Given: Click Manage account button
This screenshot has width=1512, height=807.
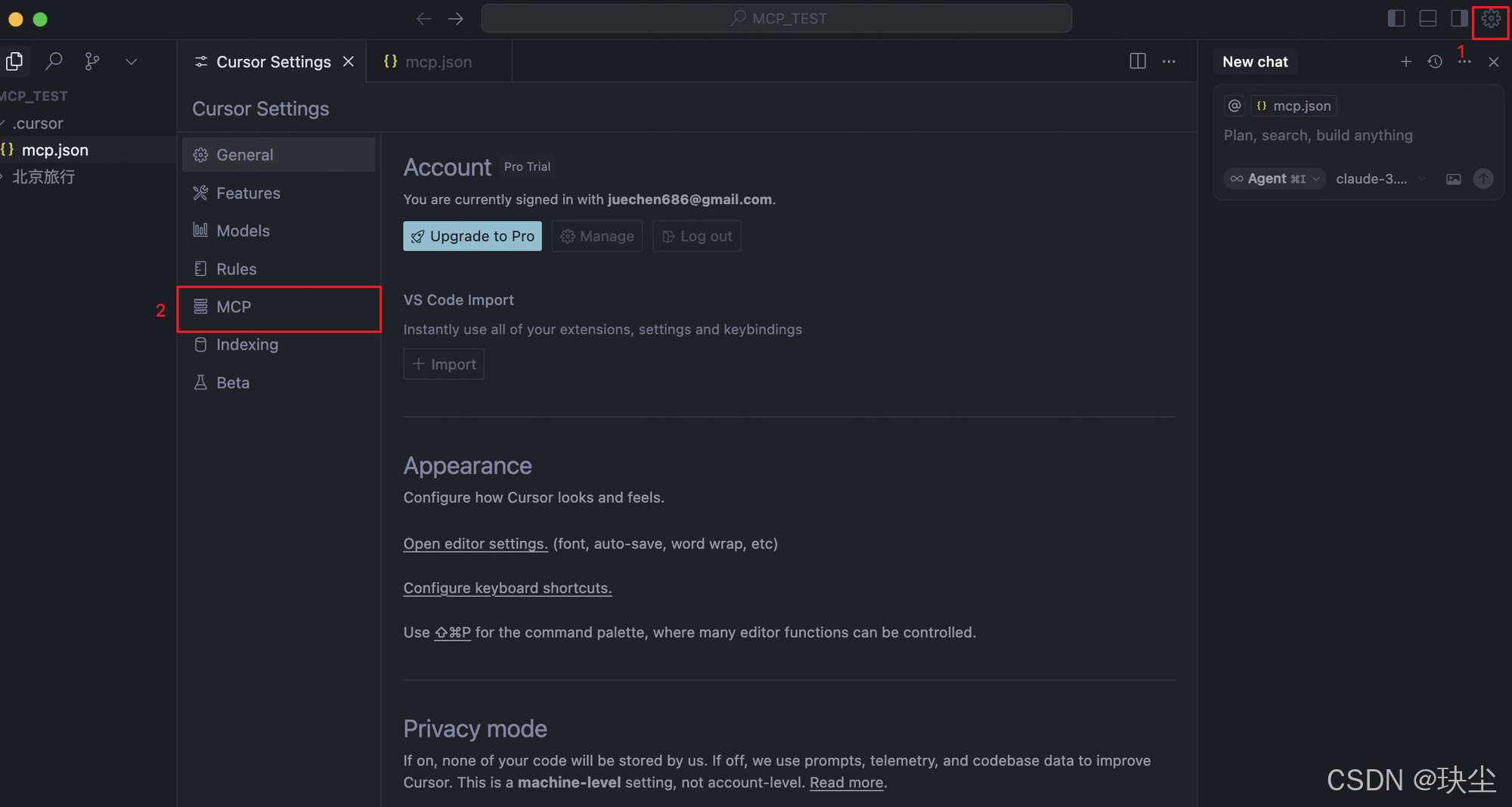Looking at the screenshot, I should coord(597,237).
